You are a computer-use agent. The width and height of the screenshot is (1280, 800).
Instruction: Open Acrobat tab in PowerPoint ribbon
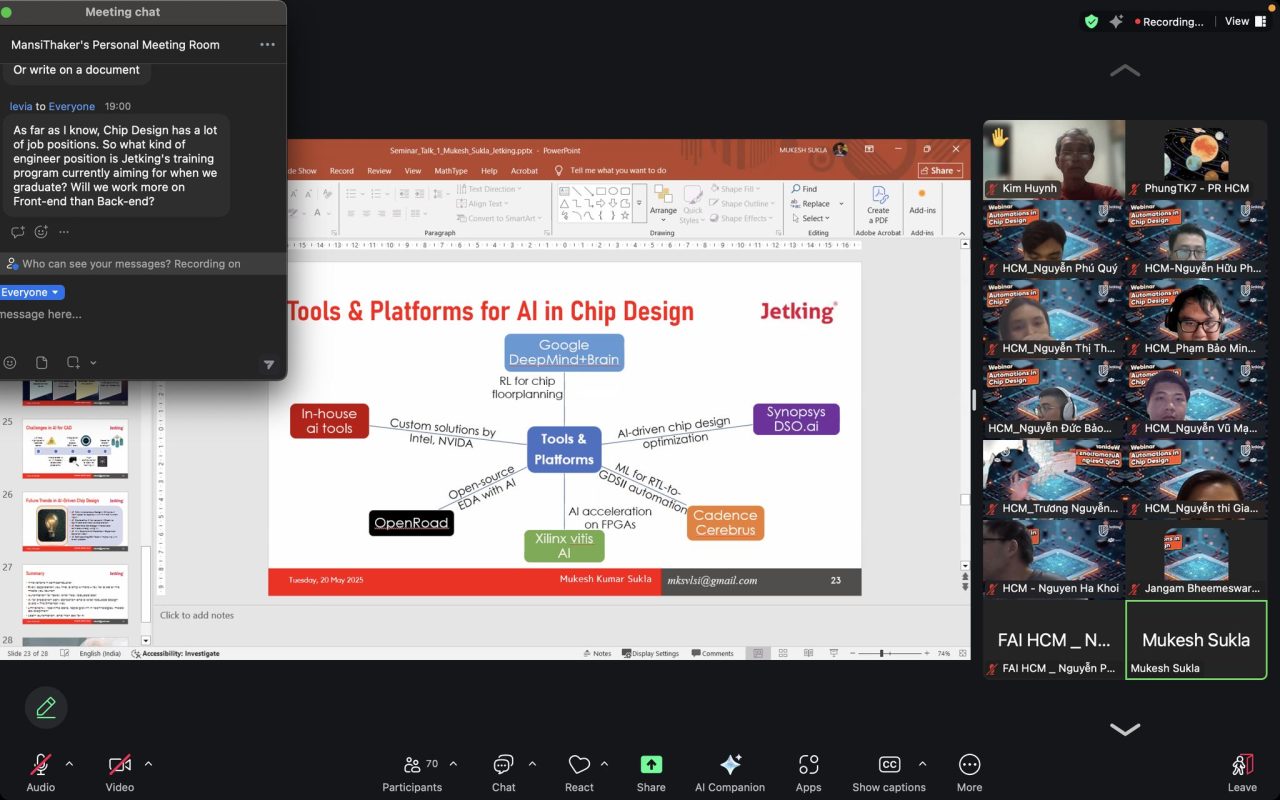click(524, 171)
